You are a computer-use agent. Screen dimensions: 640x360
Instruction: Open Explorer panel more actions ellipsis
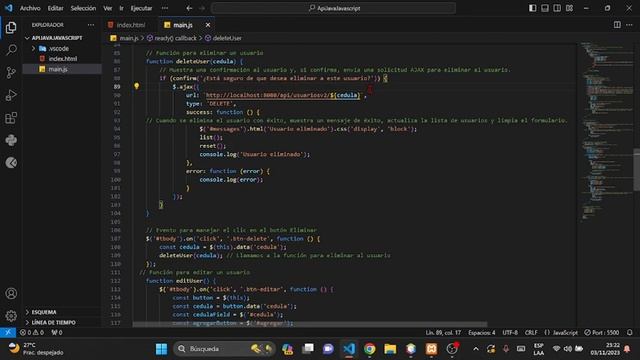click(91, 25)
